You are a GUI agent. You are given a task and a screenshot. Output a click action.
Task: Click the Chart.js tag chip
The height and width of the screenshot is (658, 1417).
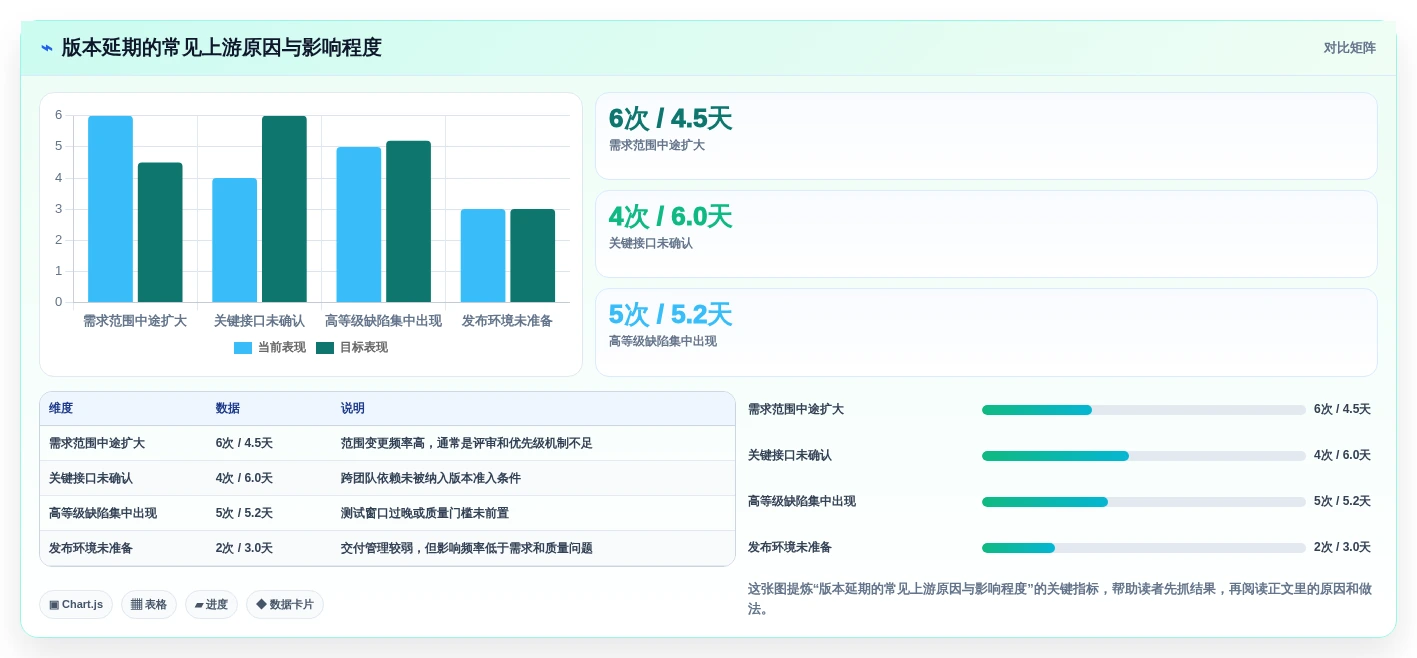click(x=76, y=604)
